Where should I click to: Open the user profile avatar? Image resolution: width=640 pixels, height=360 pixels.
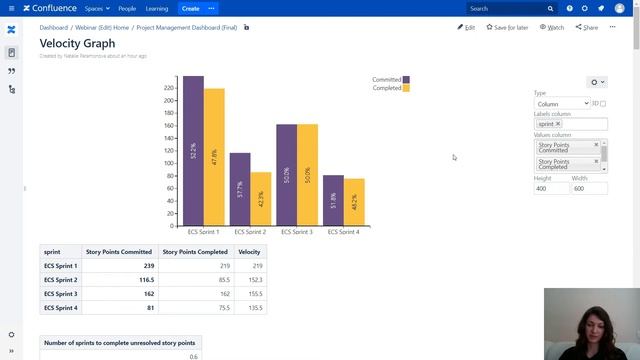(619, 8)
